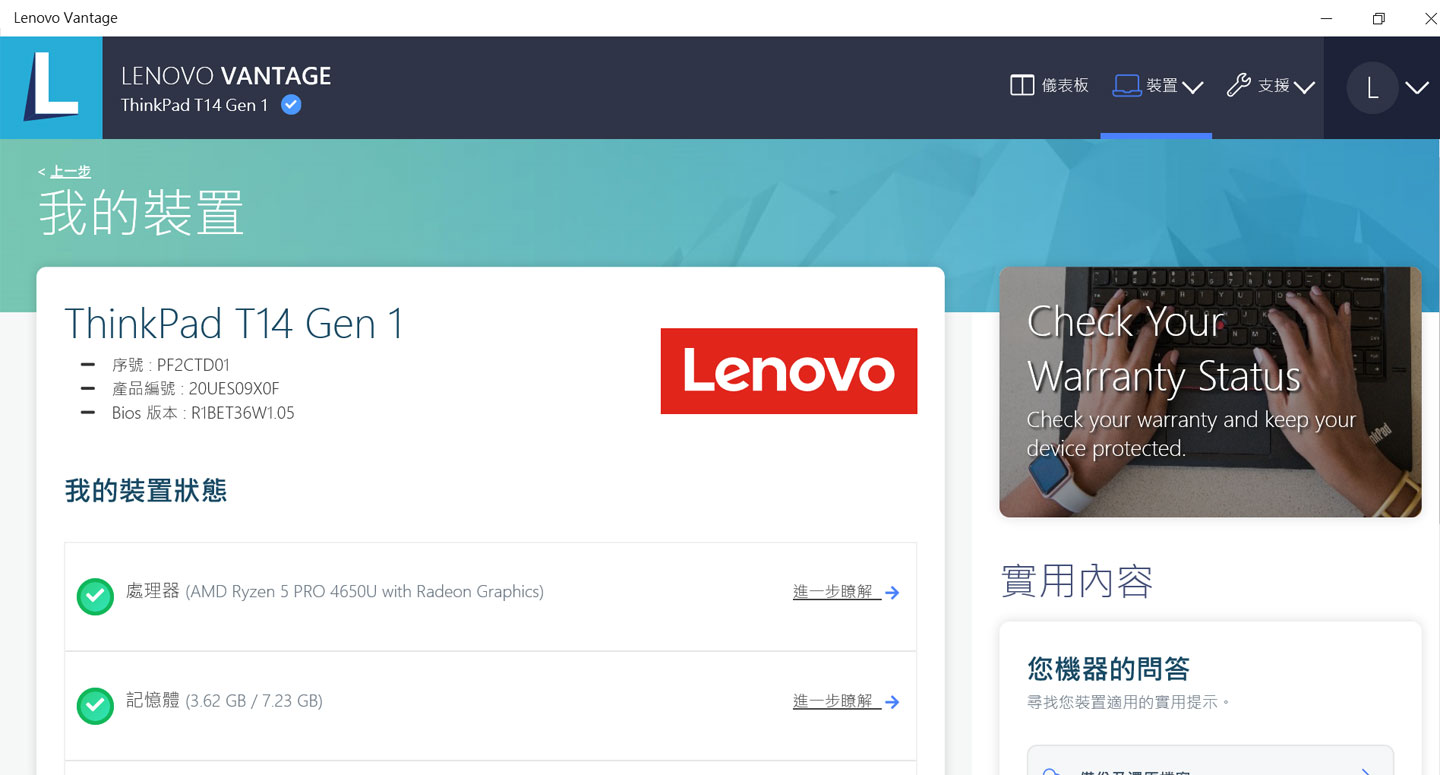Open the Check Your Warranty Status card

1210,392
